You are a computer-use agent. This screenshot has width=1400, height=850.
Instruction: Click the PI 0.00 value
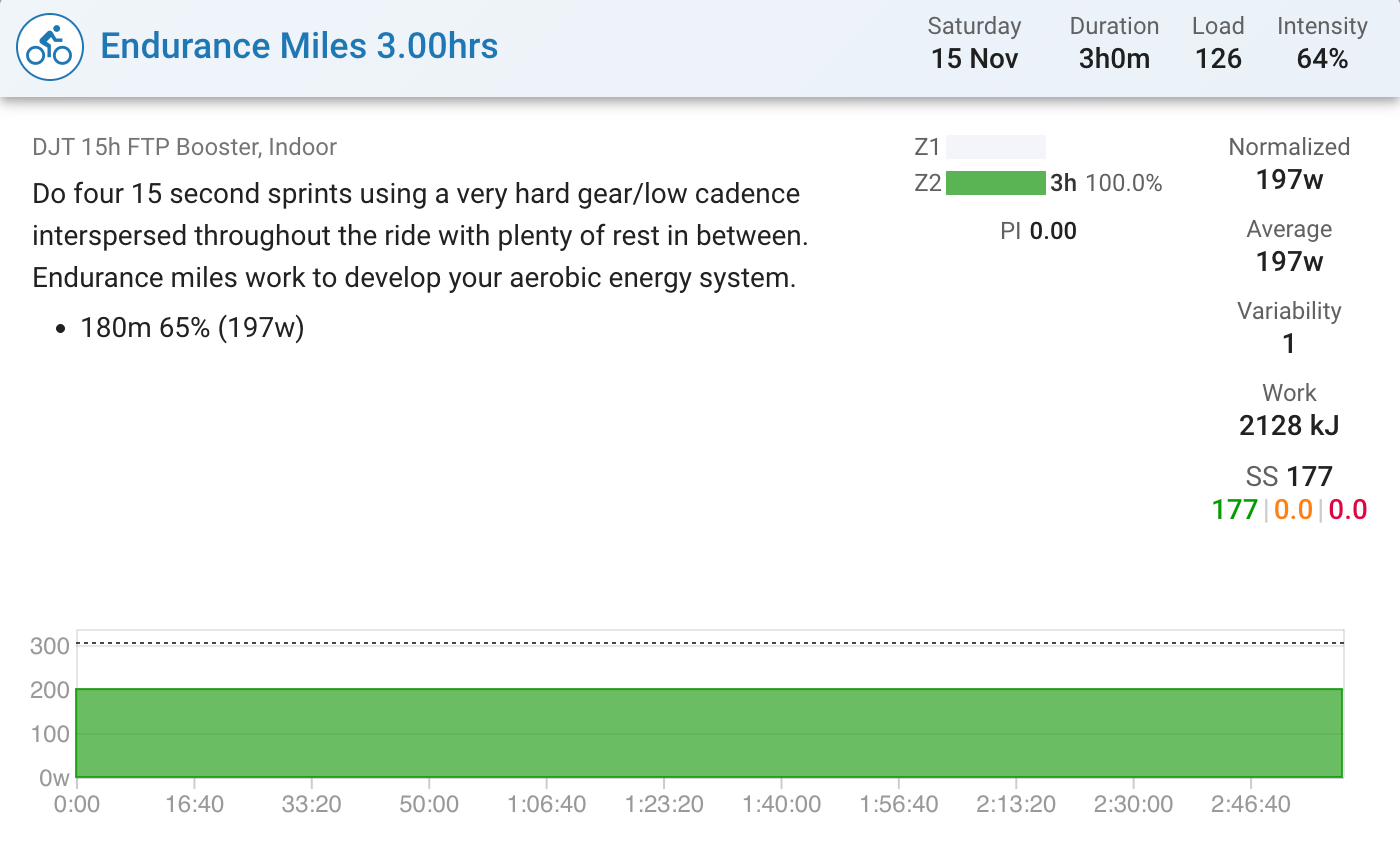pyautogui.click(x=1038, y=232)
